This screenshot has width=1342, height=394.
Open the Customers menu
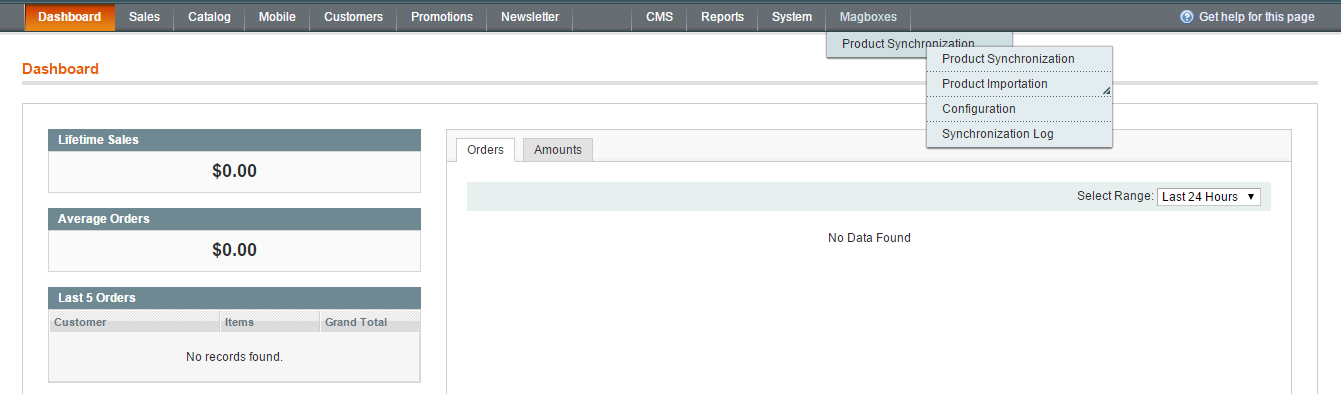point(353,17)
